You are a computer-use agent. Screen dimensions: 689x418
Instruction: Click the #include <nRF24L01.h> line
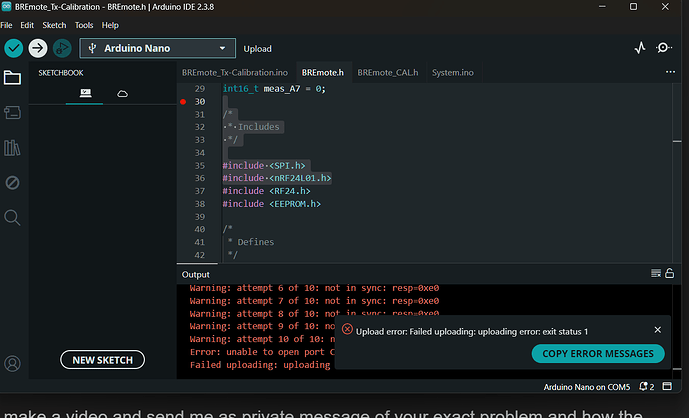[277, 178]
